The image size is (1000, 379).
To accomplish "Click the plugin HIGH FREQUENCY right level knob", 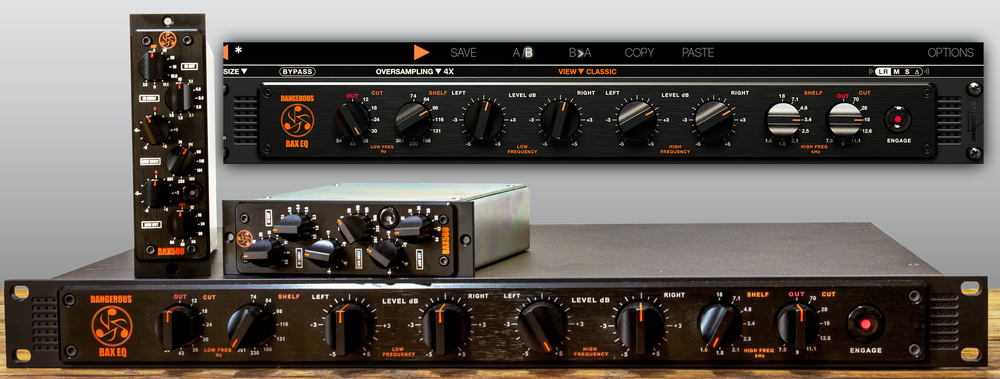I will click(x=713, y=119).
